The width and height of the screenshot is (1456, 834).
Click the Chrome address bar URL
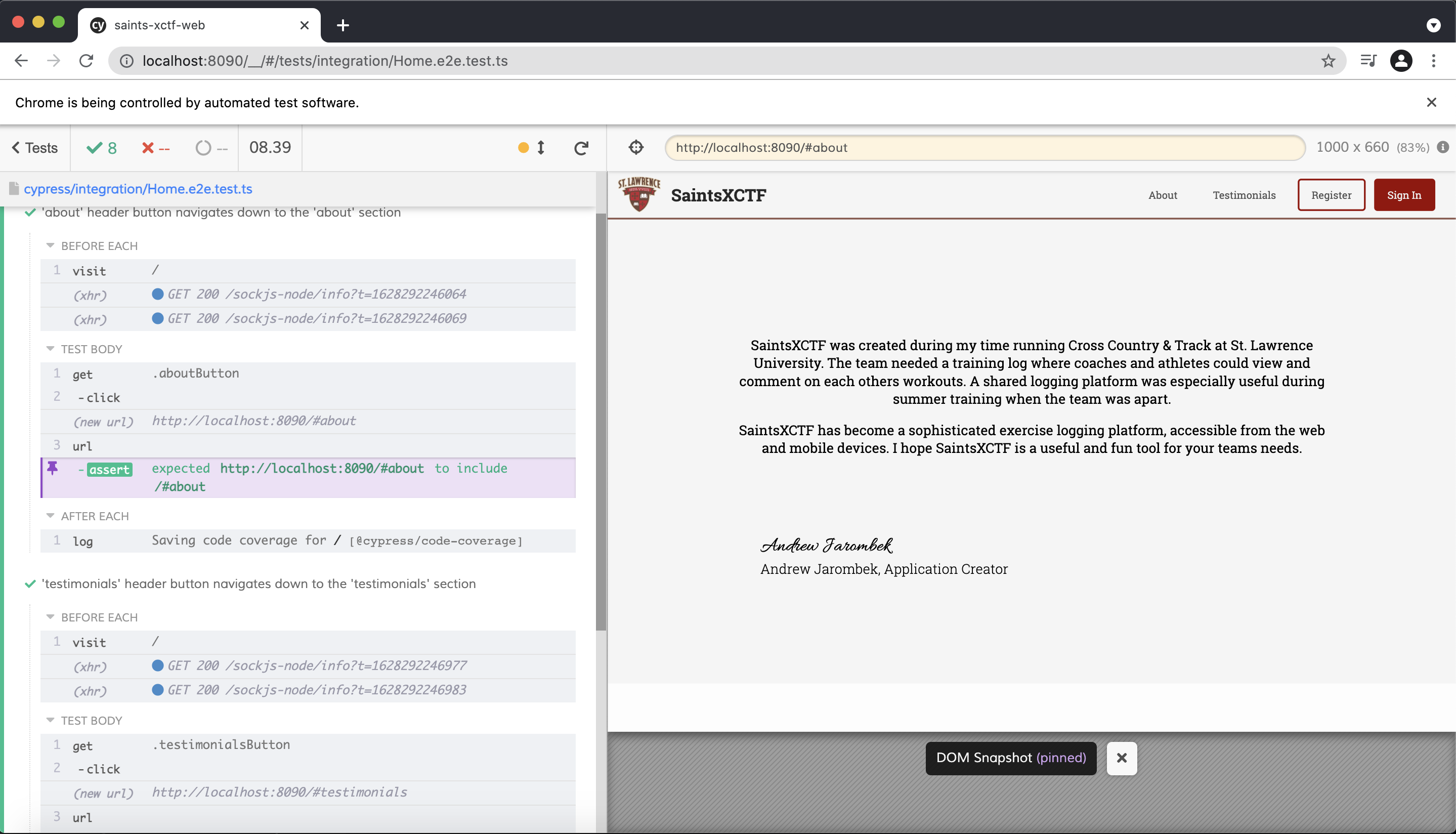coord(325,61)
